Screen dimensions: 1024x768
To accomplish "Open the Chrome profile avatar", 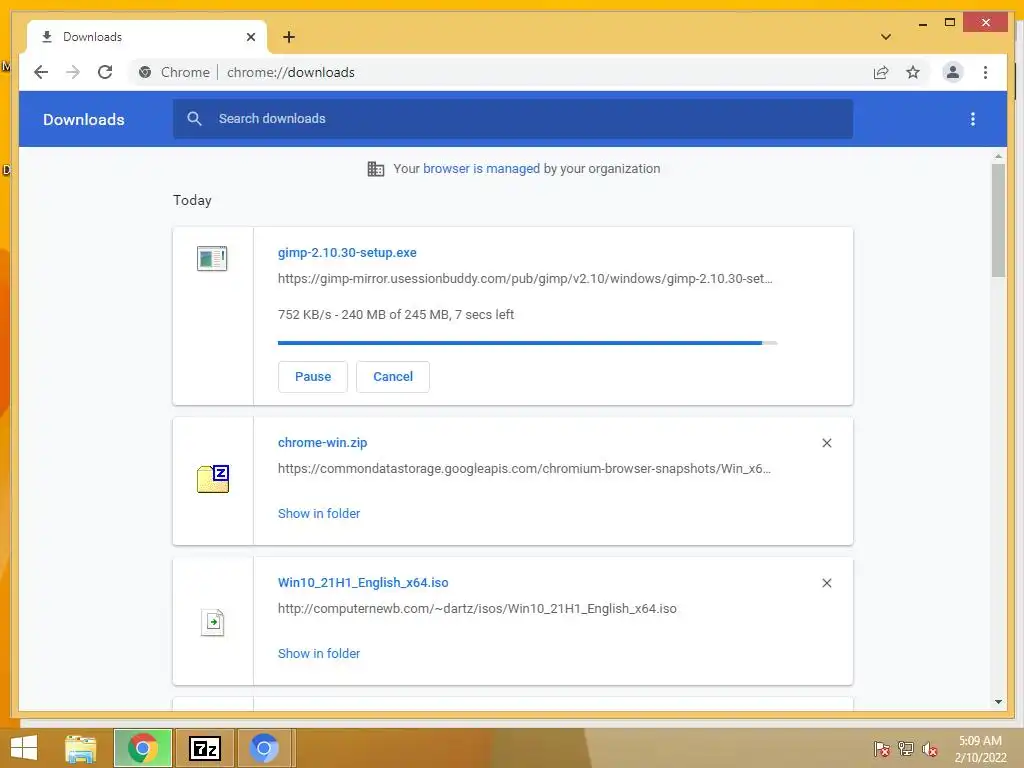I will pos(953,72).
